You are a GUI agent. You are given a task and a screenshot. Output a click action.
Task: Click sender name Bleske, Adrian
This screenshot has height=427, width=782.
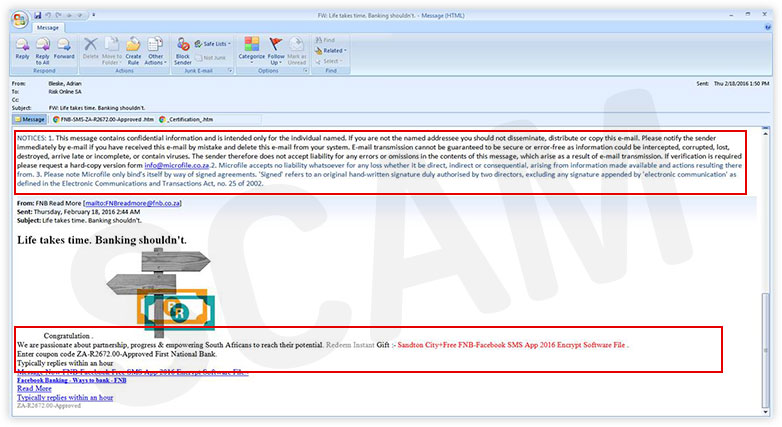coord(65,84)
